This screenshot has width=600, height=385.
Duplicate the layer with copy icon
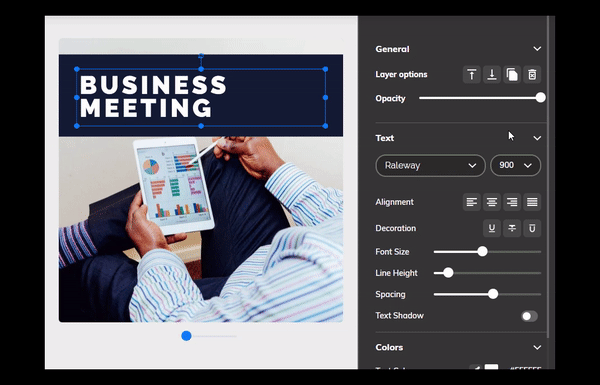[x=512, y=74]
